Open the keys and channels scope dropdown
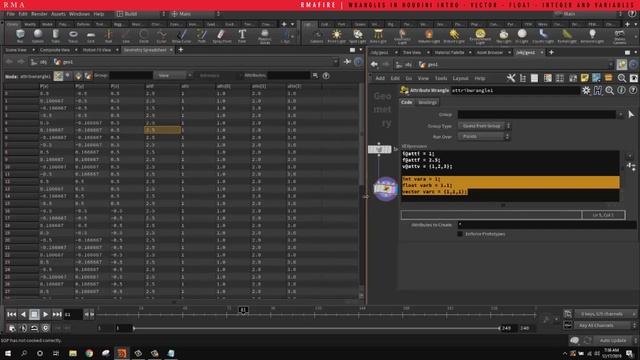640x360 pixels. 606,314
